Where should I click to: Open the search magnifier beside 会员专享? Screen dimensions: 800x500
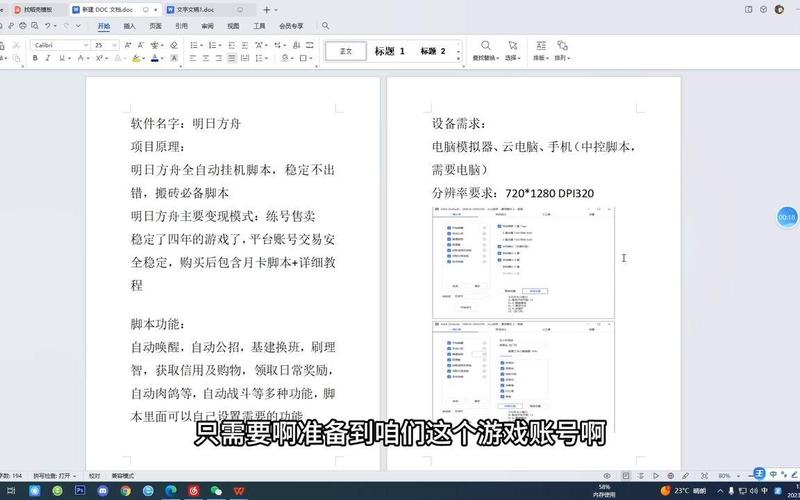coord(326,26)
